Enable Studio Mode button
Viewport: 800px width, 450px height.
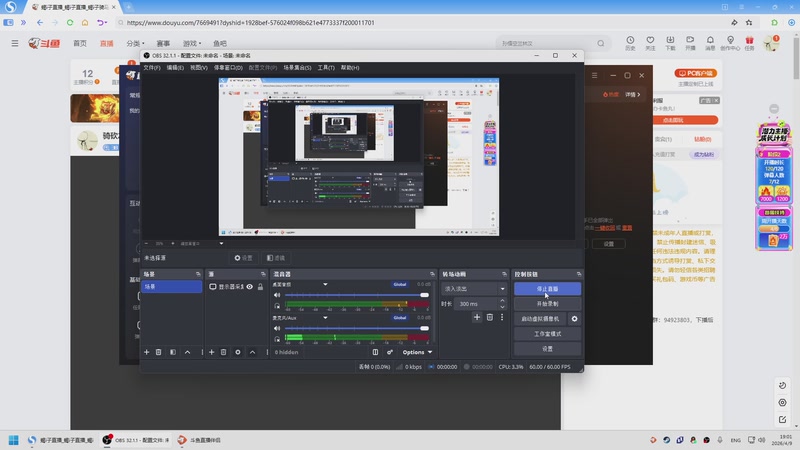pos(547,334)
